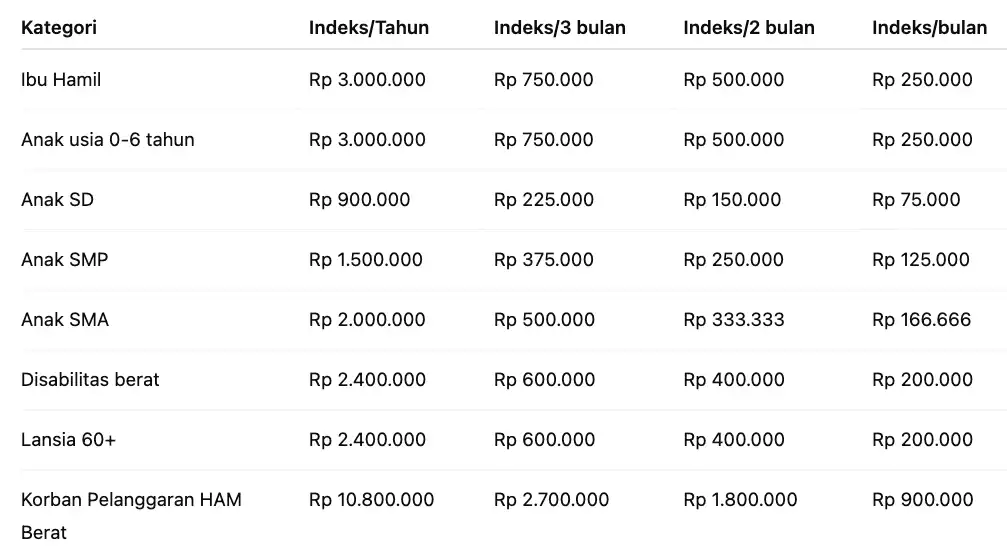Select the Indeks/bulan column header
Image resolution: width=1007 pixels, height=548 pixels.
pyautogui.click(x=929, y=27)
